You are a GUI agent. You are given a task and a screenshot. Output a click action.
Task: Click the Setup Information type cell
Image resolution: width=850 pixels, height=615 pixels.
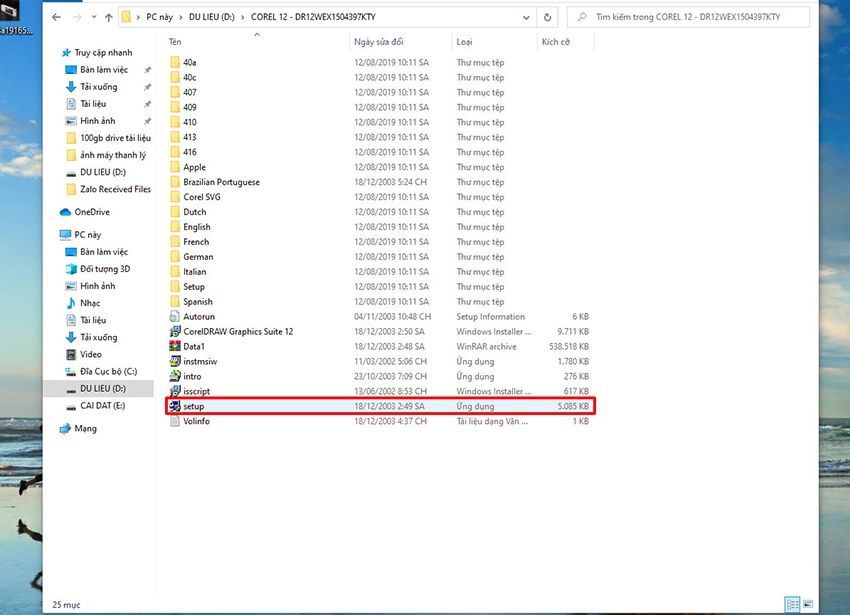coord(491,316)
